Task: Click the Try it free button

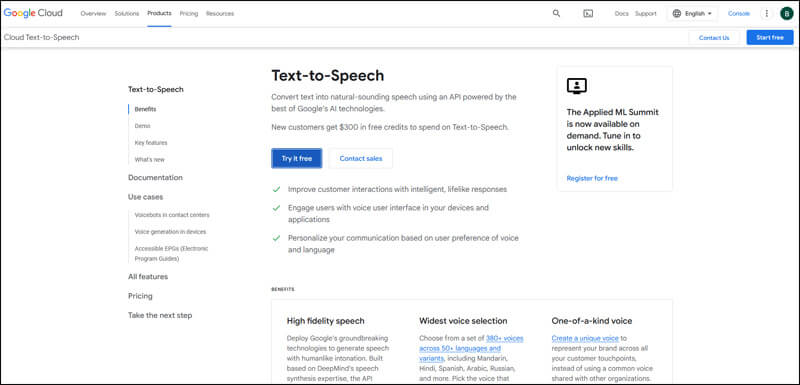Action: (296, 159)
